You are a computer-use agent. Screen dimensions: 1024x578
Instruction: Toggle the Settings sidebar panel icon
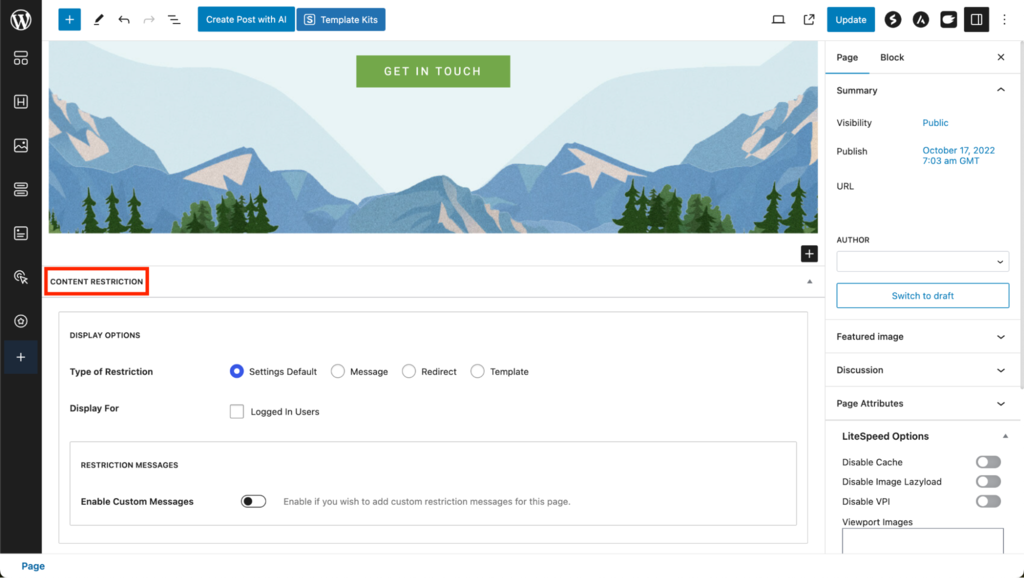click(977, 19)
